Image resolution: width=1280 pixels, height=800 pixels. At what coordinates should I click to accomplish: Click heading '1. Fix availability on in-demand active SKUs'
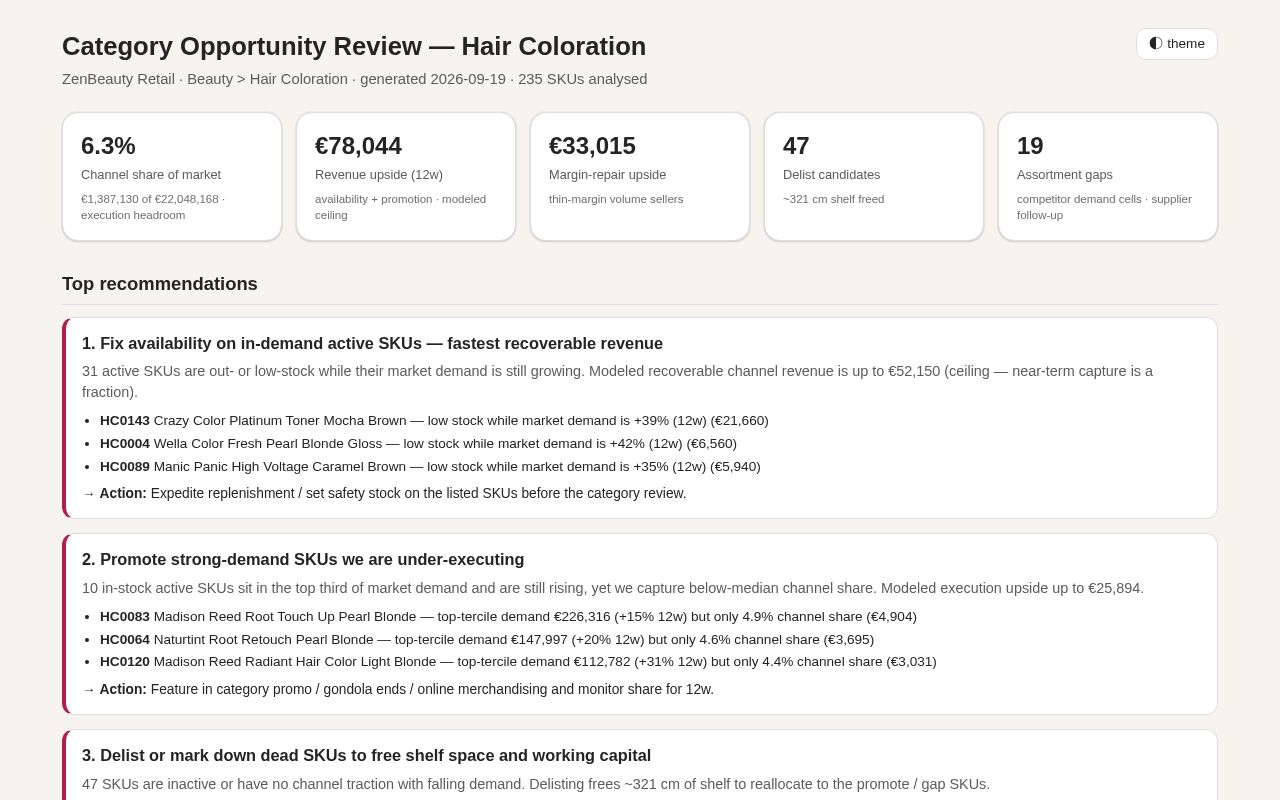click(x=372, y=344)
